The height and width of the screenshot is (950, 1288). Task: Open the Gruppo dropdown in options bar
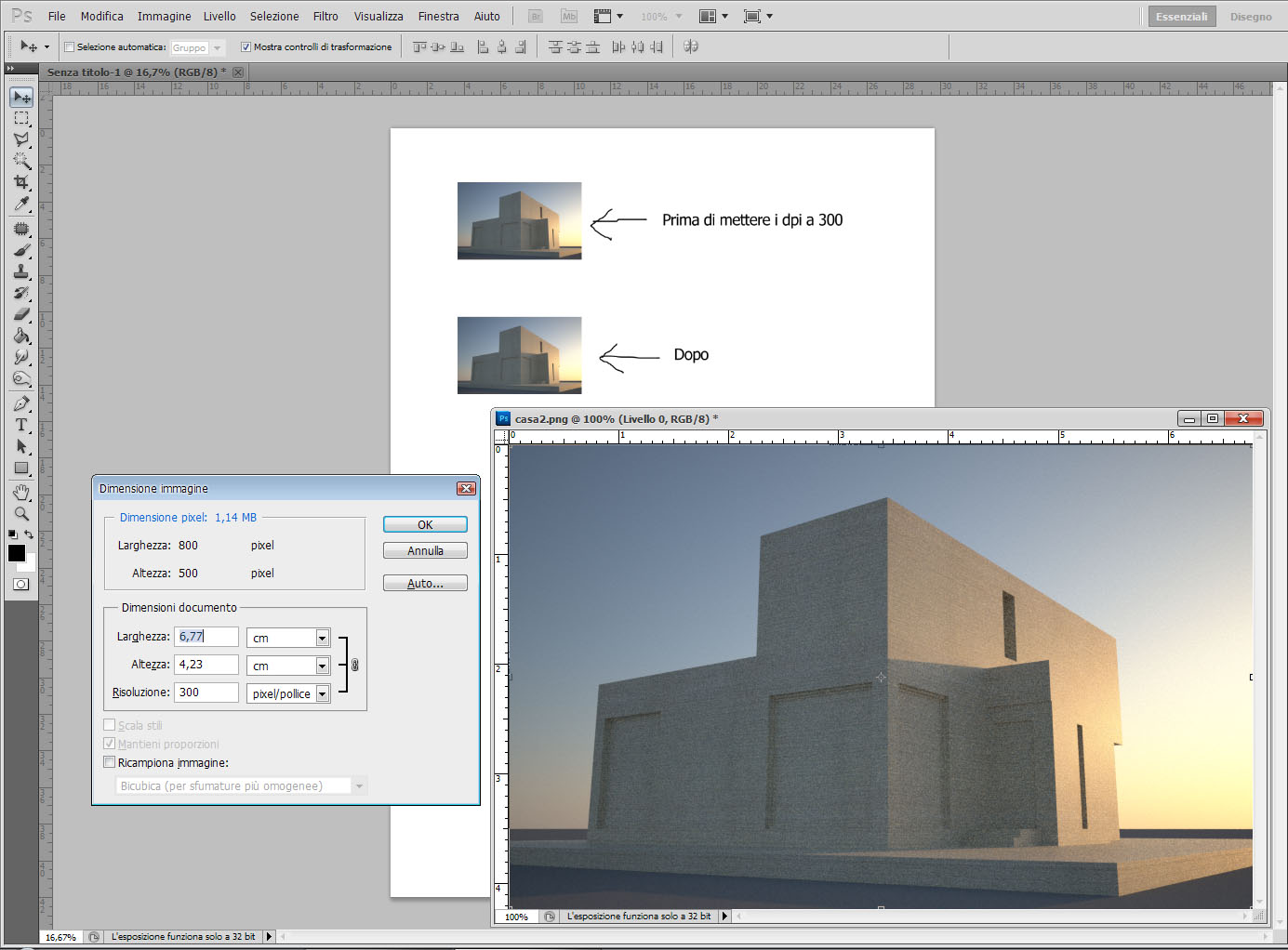point(197,47)
